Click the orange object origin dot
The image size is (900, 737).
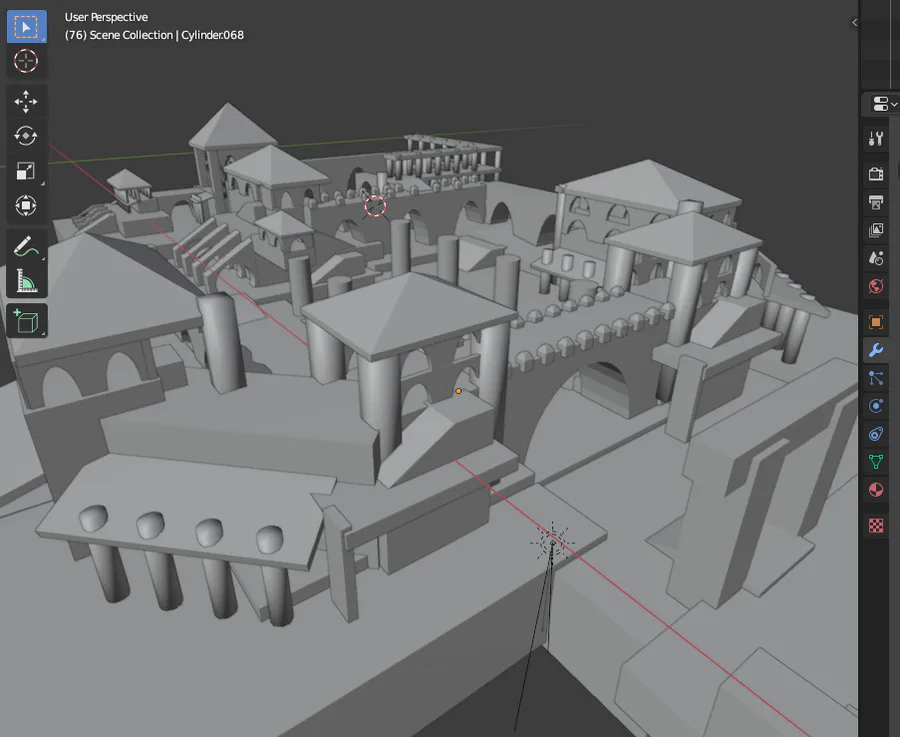(458, 391)
